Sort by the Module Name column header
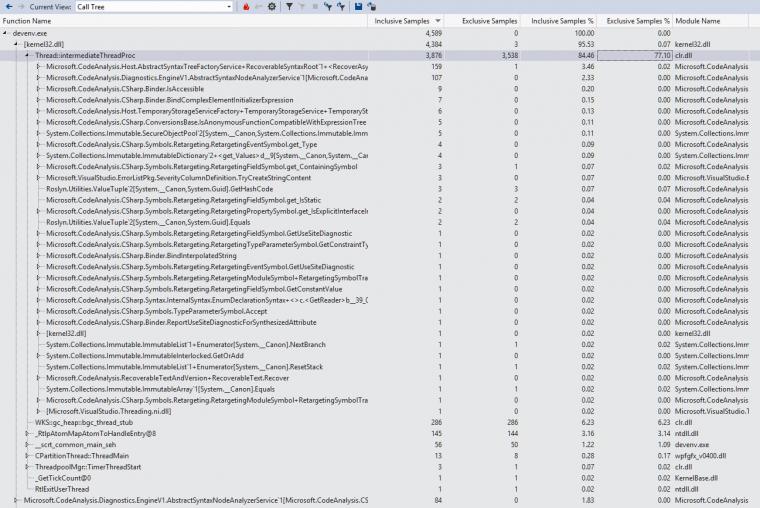The width and height of the screenshot is (760, 508). coord(711,21)
